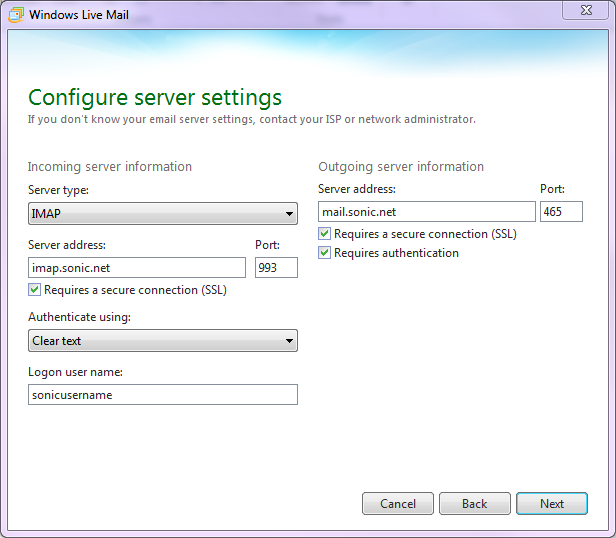Click the Incoming server information label
The image size is (616, 538).
coord(110,167)
